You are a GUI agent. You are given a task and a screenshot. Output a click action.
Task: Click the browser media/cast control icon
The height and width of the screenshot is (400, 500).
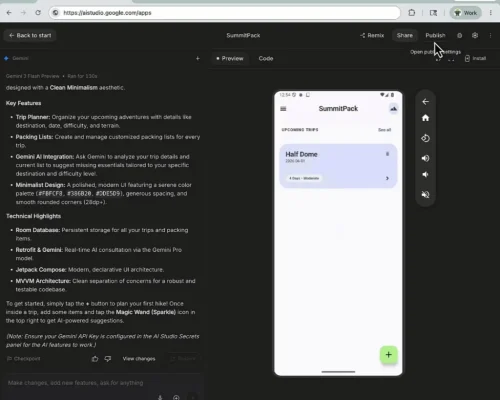point(433,13)
